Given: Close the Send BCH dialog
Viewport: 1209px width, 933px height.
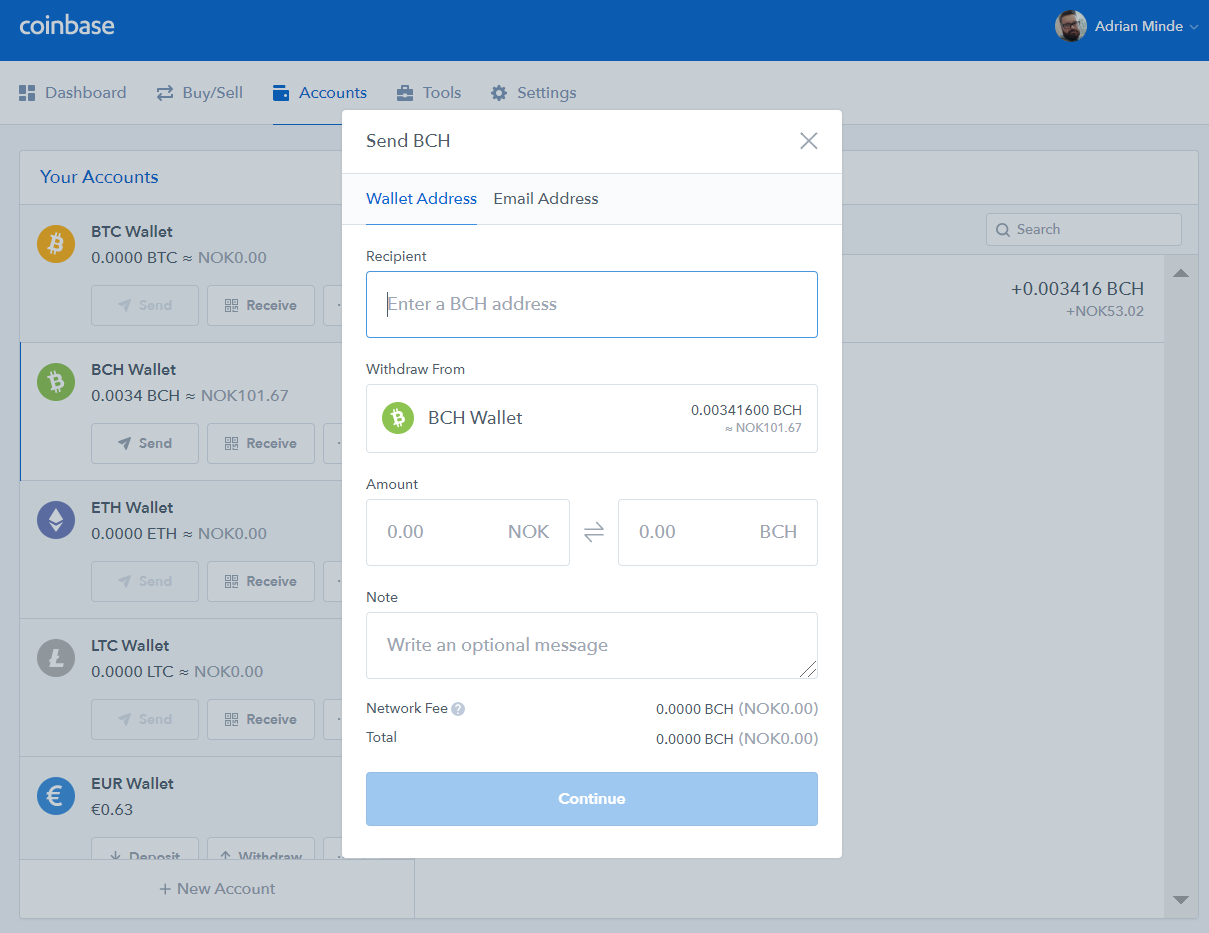Looking at the screenshot, I should 809,141.
